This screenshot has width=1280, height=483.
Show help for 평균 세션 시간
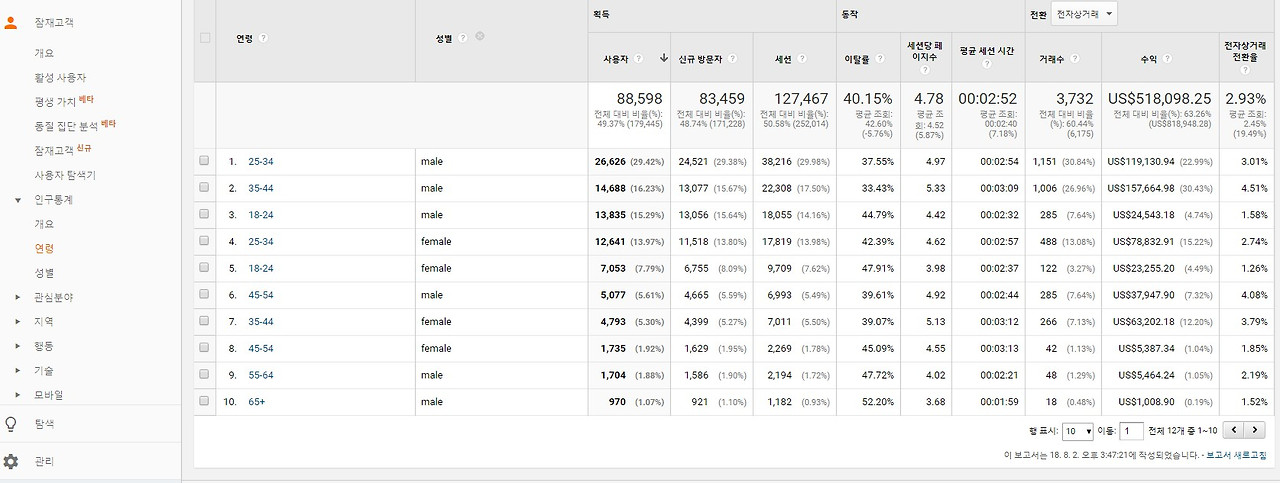[x=986, y=65]
